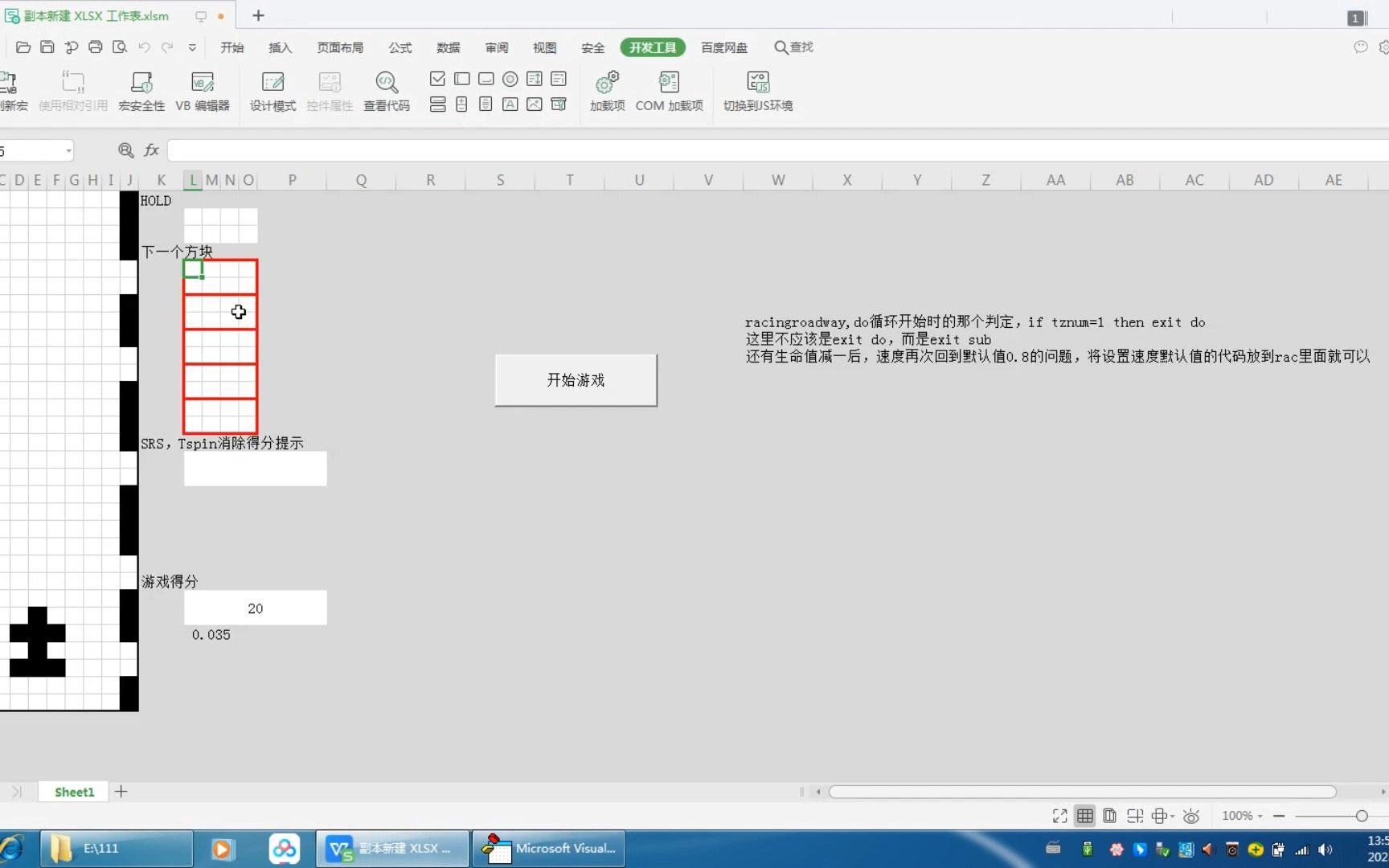Click the formula bar input field
Screen dimensions: 1389x868
coord(778,150)
